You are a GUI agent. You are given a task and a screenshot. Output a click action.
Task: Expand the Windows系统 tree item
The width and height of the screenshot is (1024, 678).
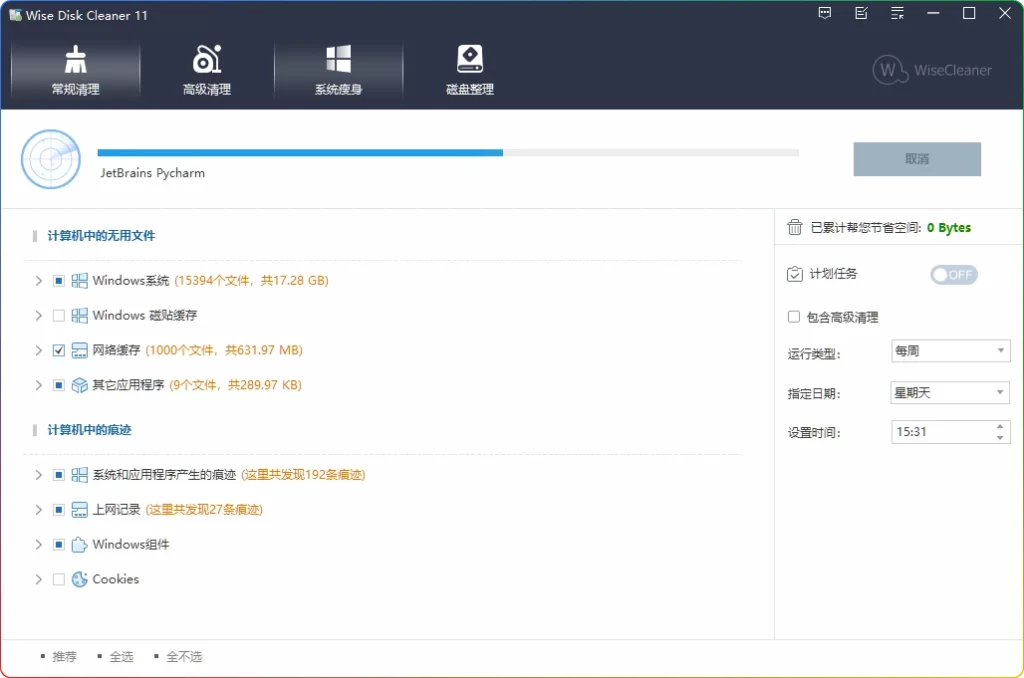[37, 280]
